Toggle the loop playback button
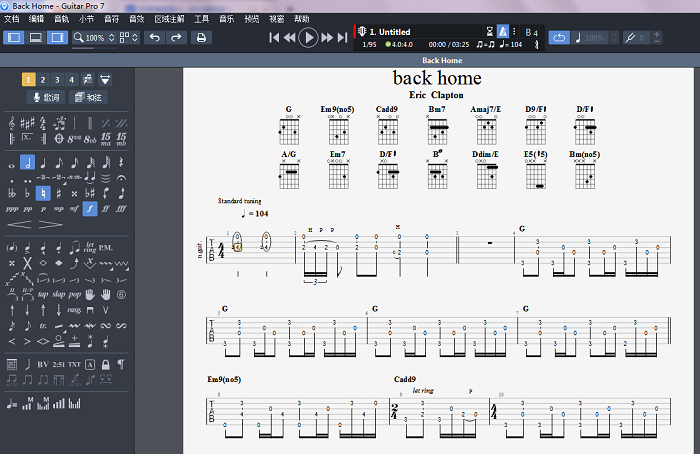This screenshot has width=700, height=454. pos(559,38)
